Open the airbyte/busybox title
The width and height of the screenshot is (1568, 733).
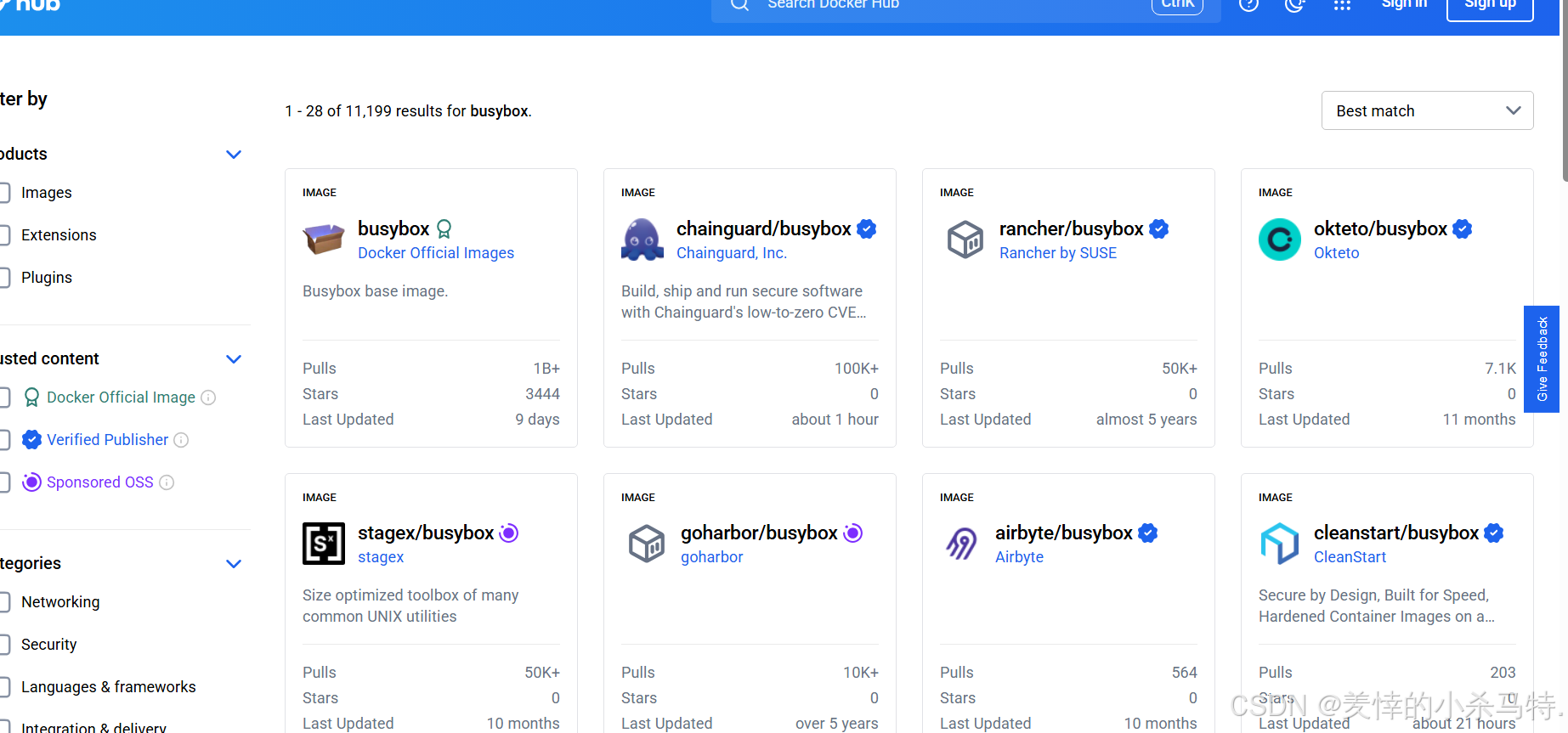pyautogui.click(x=1064, y=533)
